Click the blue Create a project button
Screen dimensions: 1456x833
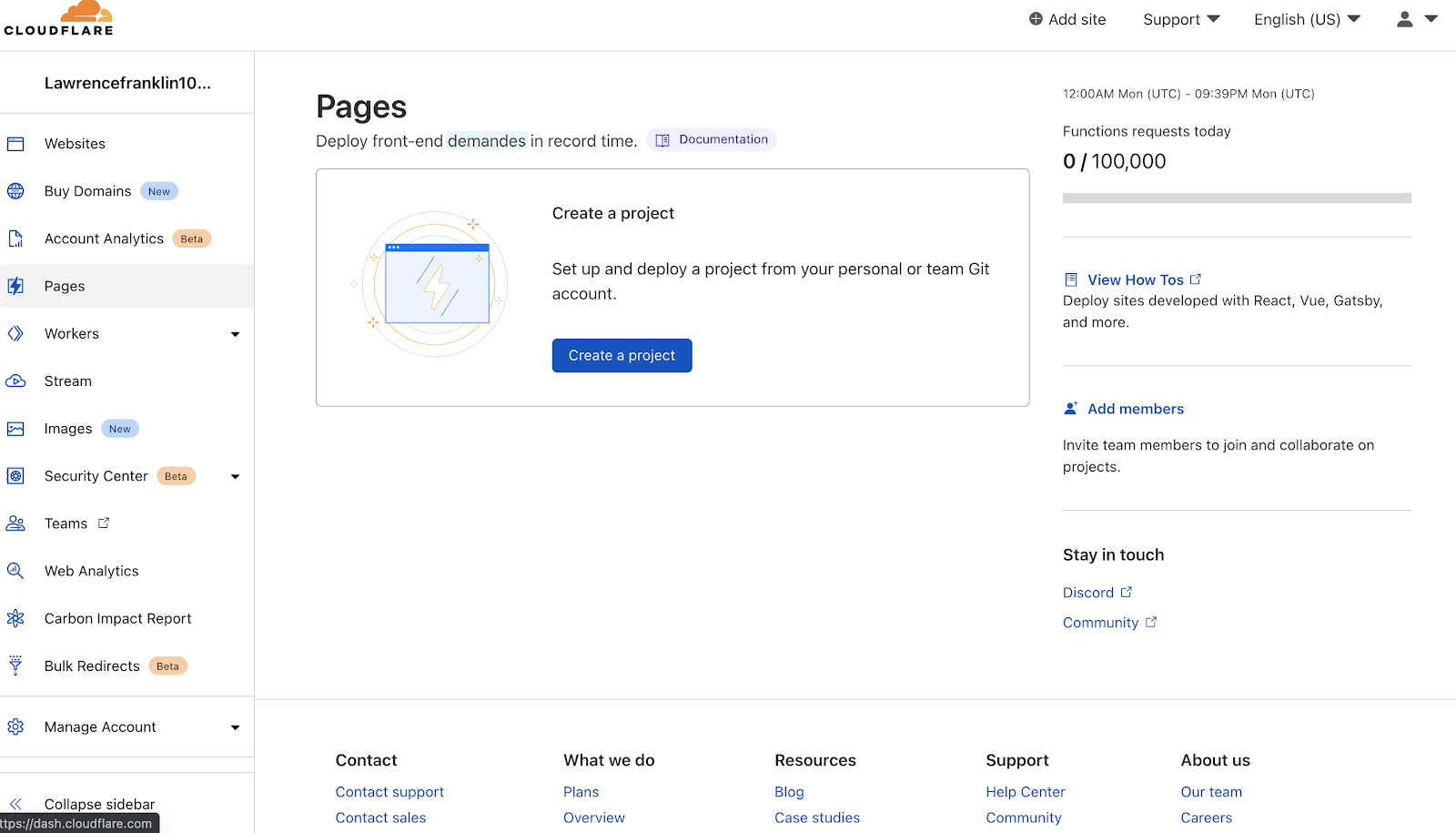pos(622,355)
